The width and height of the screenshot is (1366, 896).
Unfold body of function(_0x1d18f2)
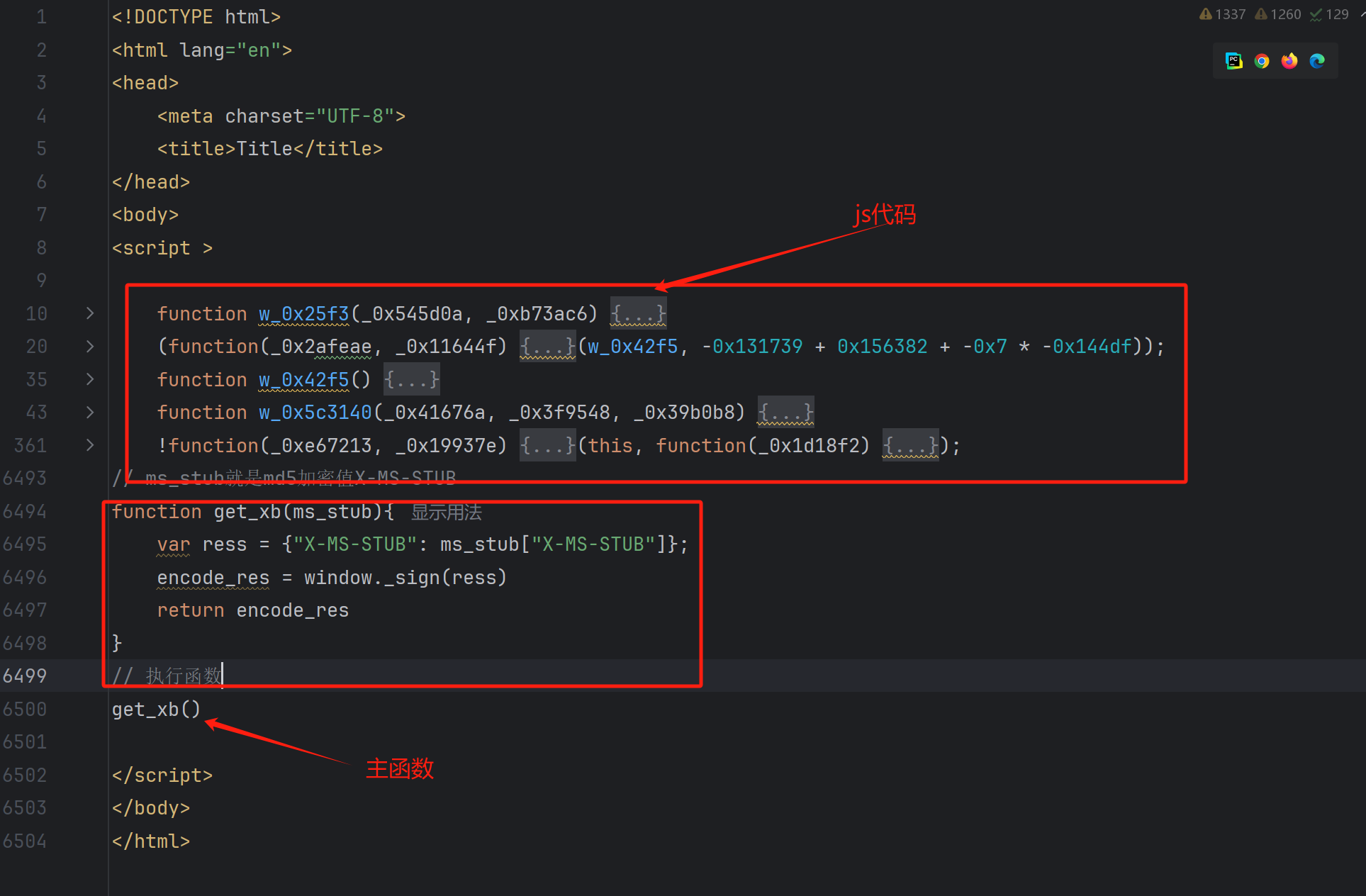(x=911, y=445)
